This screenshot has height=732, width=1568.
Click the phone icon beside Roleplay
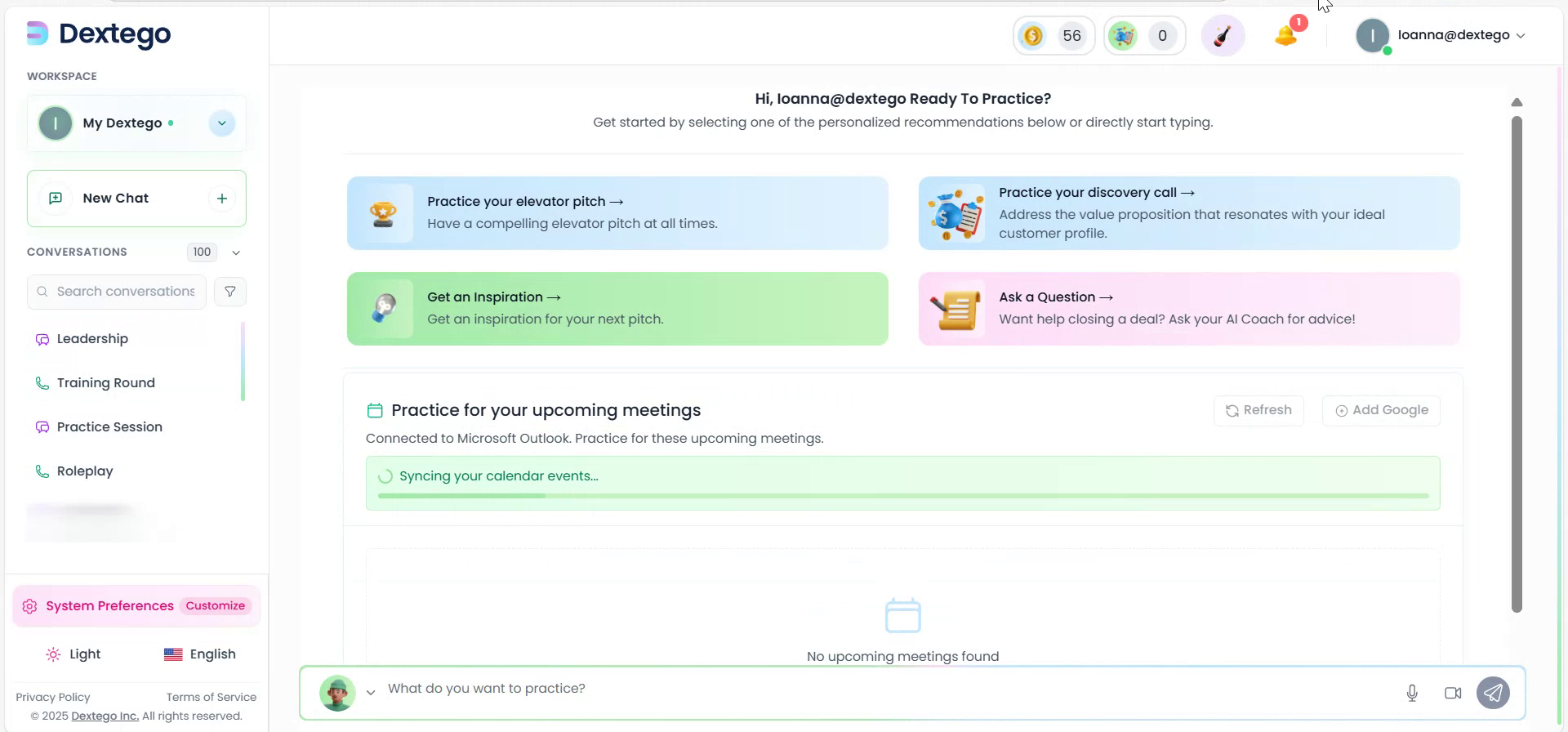[x=42, y=471]
